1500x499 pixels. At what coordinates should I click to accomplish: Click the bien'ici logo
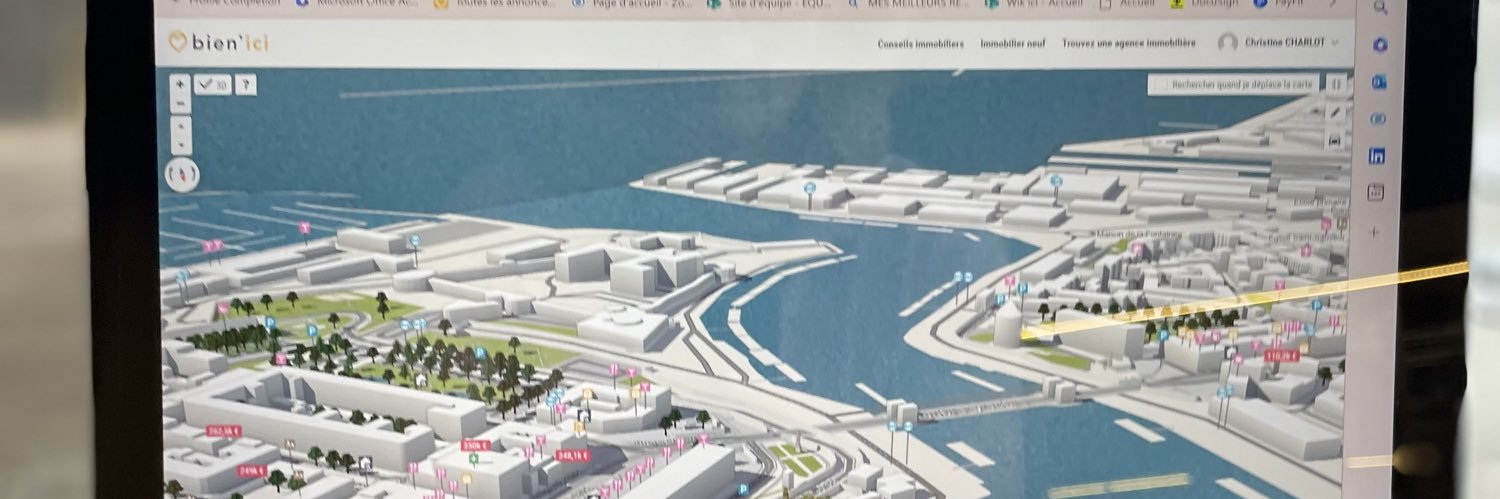point(217,43)
